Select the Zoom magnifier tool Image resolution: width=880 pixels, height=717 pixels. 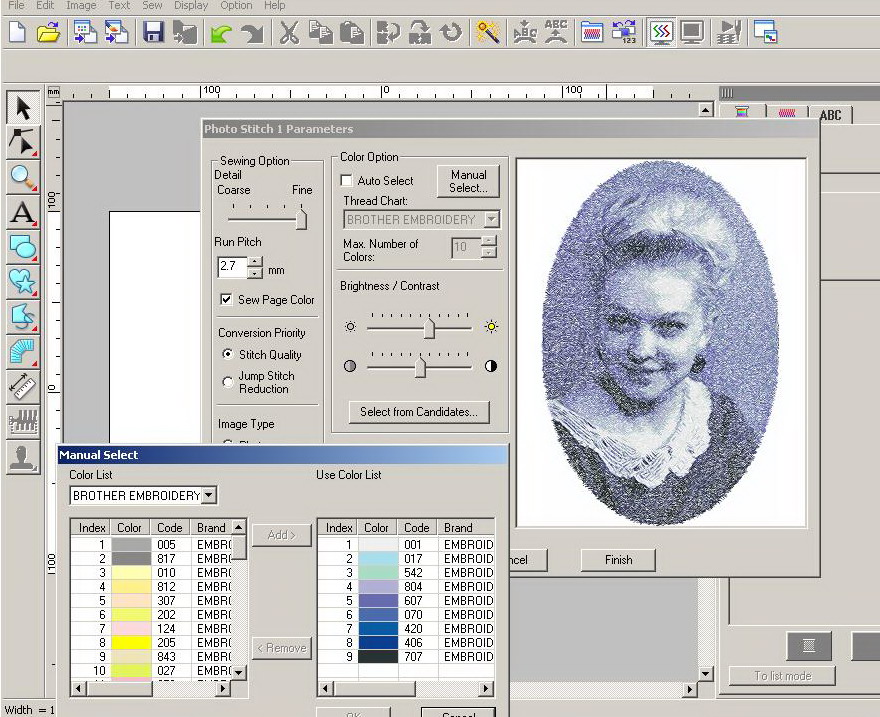[x=23, y=177]
